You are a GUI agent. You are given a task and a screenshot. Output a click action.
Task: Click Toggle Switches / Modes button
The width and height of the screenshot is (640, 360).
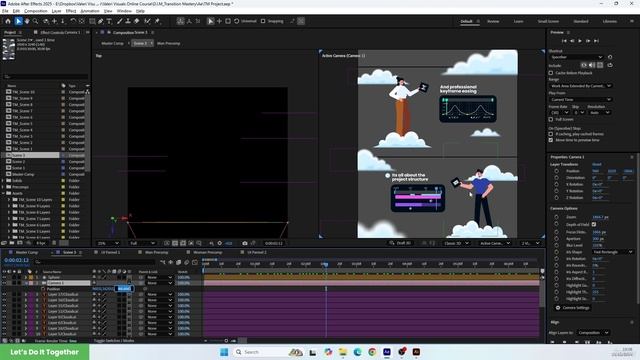114,340
